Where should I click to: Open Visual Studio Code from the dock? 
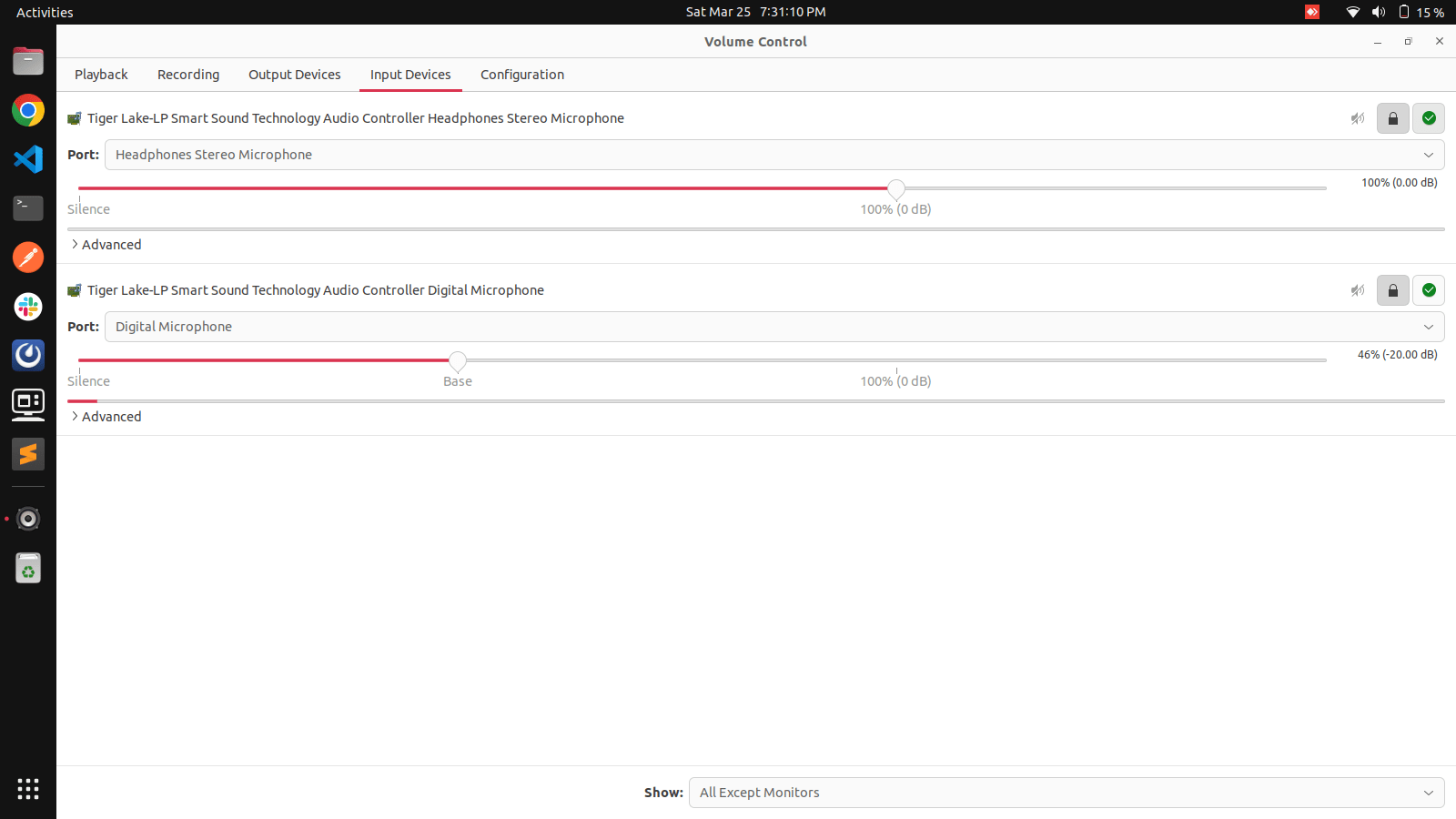pyautogui.click(x=27, y=159)
